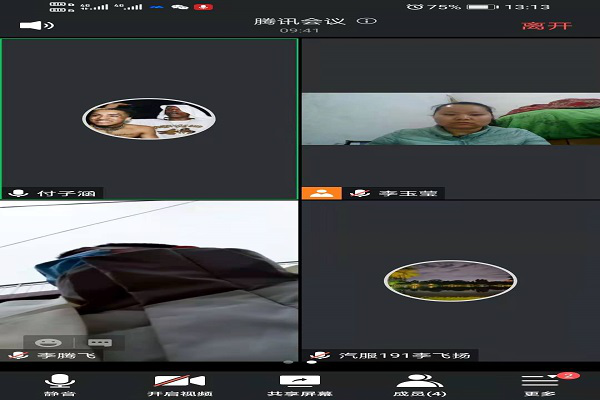Click the emoji reaction smiley icon
The height and width of the screenshot is (400, 600).
pos(44,342)
